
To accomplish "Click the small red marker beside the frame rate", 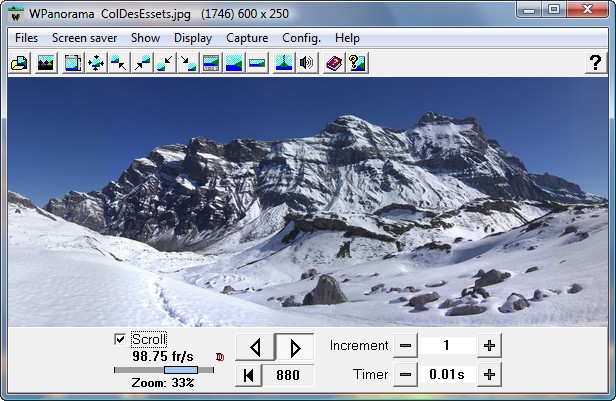I will 220,357.
